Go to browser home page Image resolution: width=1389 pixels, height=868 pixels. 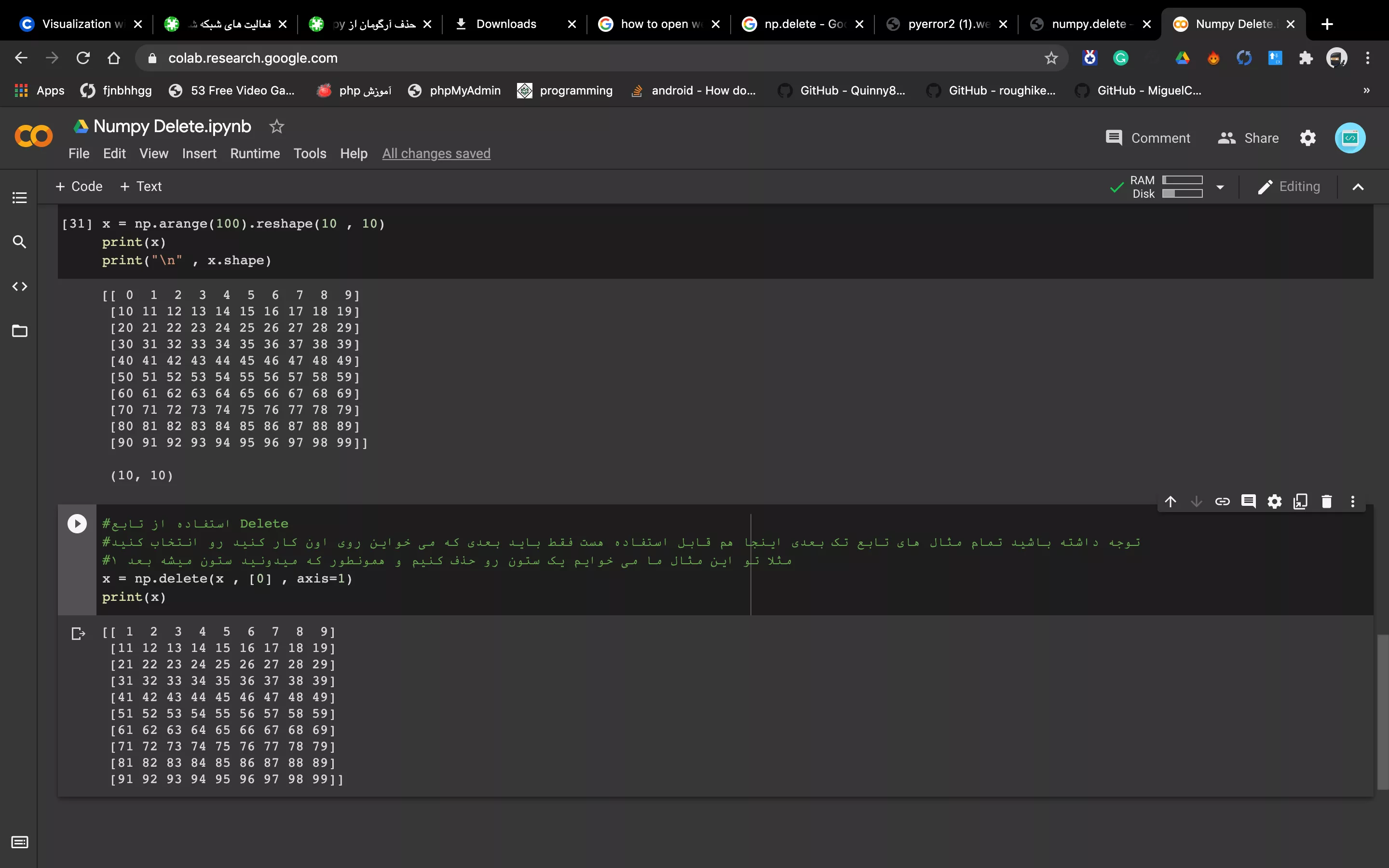click(114, 58)
